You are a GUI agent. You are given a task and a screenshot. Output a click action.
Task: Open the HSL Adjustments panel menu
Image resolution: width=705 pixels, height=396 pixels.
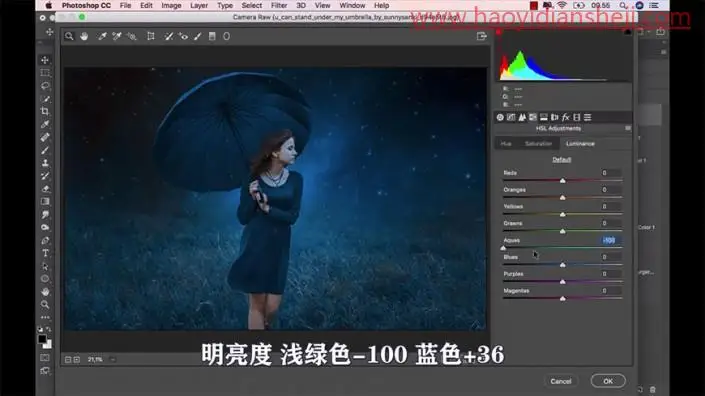coord(628,129)
